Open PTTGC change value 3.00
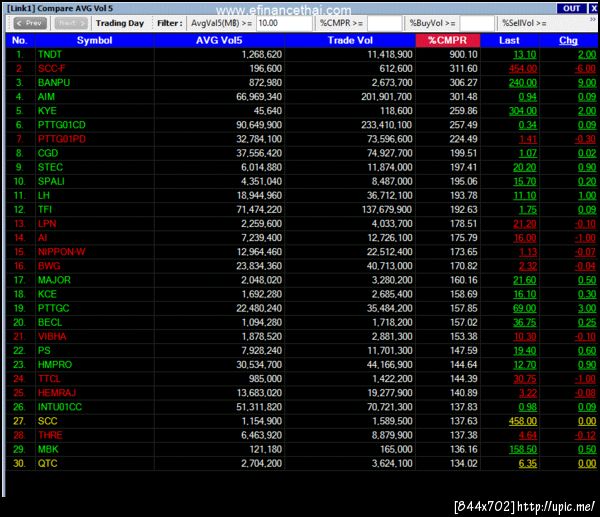Viewport: 600px width, 517px height. tap(587, 308)
